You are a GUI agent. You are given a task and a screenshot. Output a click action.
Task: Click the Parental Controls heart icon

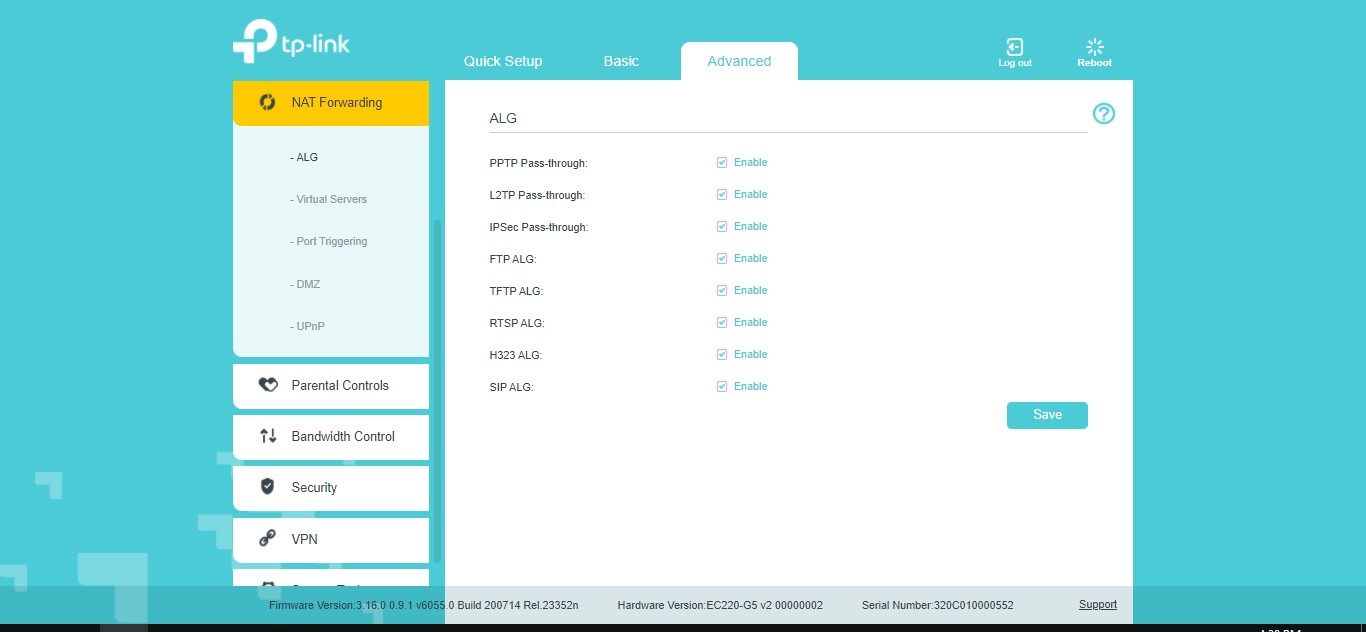pyautogui.click(x=268, y=385)
